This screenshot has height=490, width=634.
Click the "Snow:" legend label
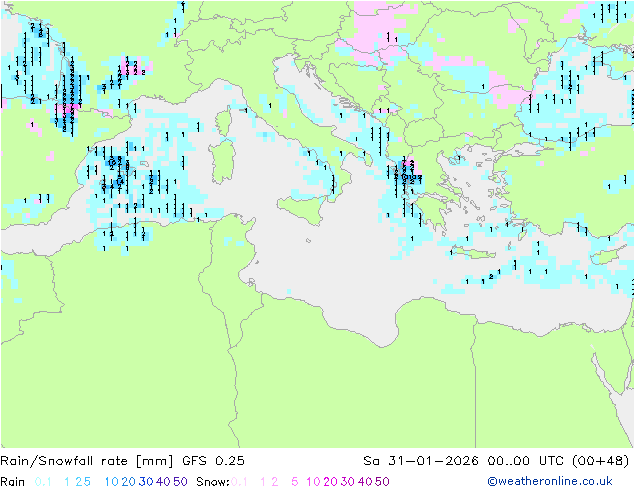(213, 482)
